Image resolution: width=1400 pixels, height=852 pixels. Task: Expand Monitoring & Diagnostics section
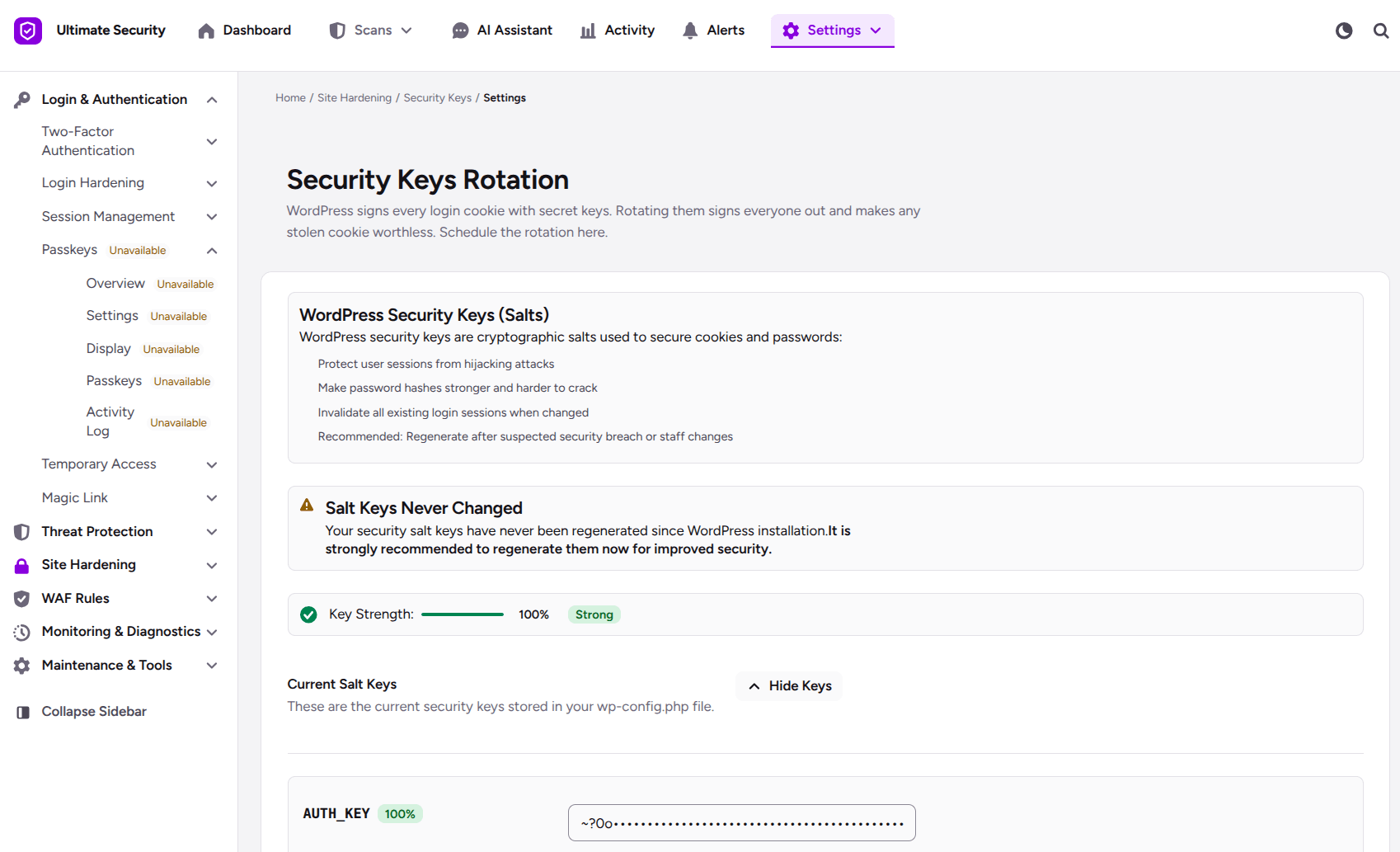pos(212,632)
